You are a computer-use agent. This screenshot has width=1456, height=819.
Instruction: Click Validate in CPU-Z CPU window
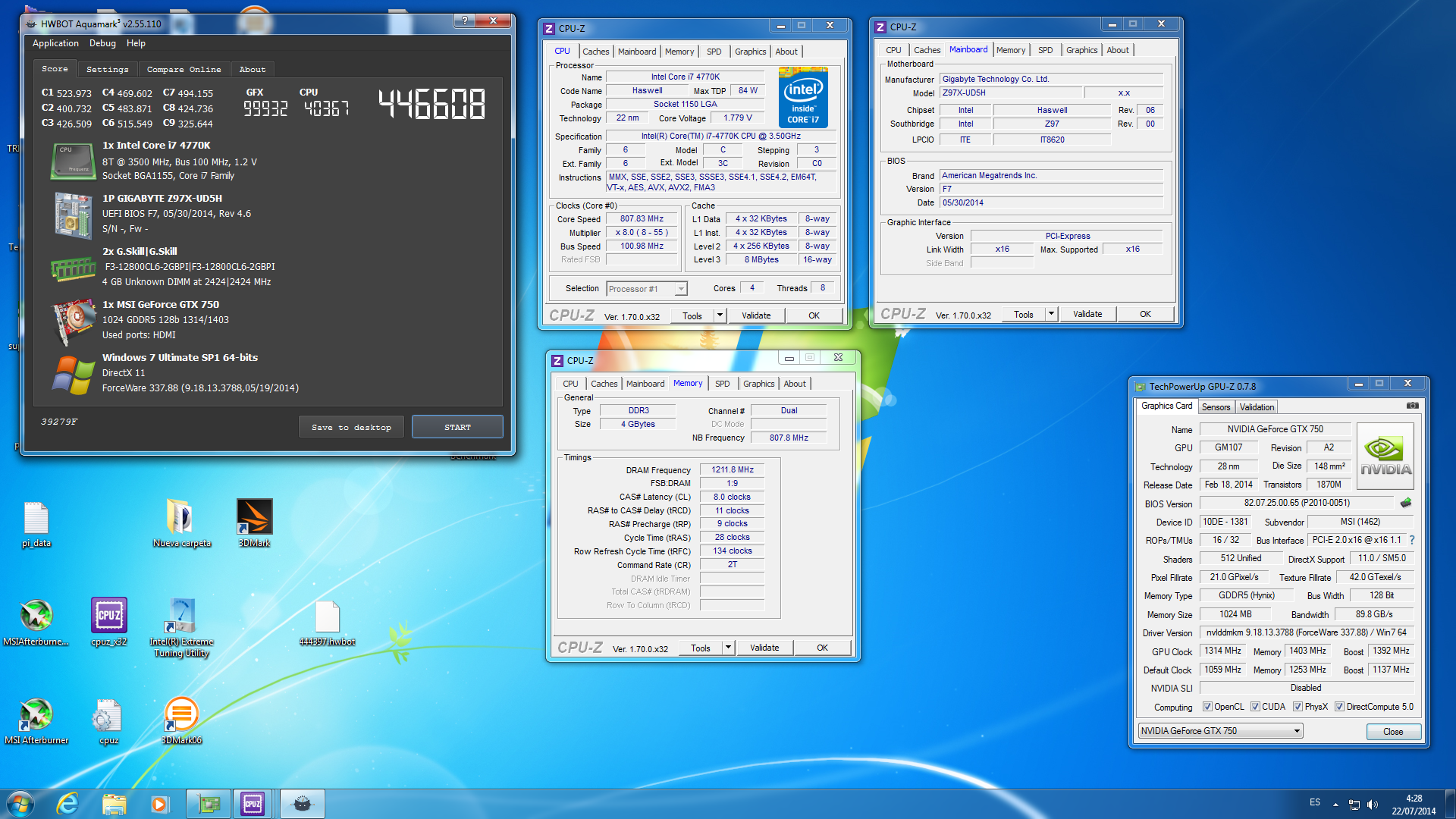click(756, 315)
